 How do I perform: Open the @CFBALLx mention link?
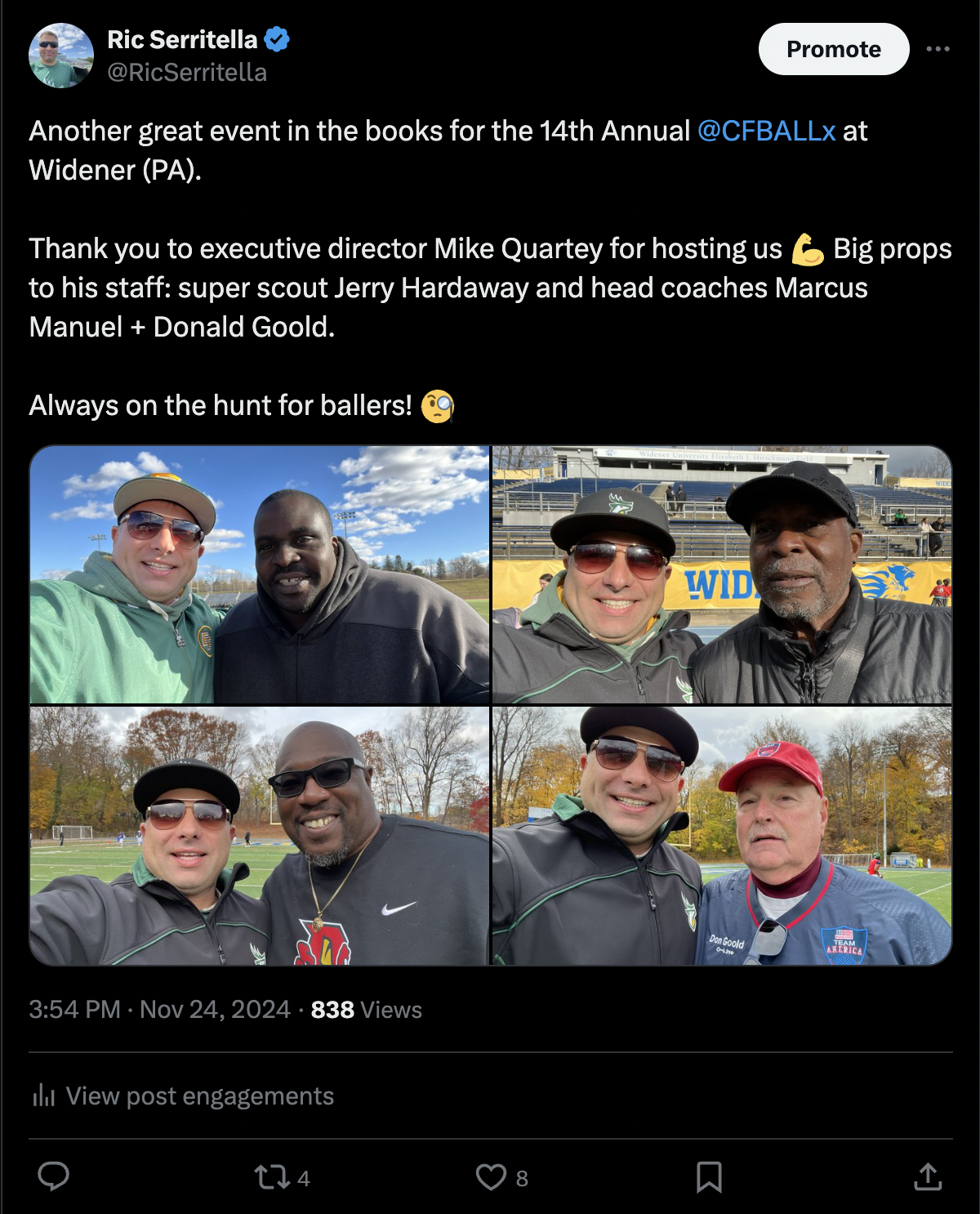coord(766,131)
